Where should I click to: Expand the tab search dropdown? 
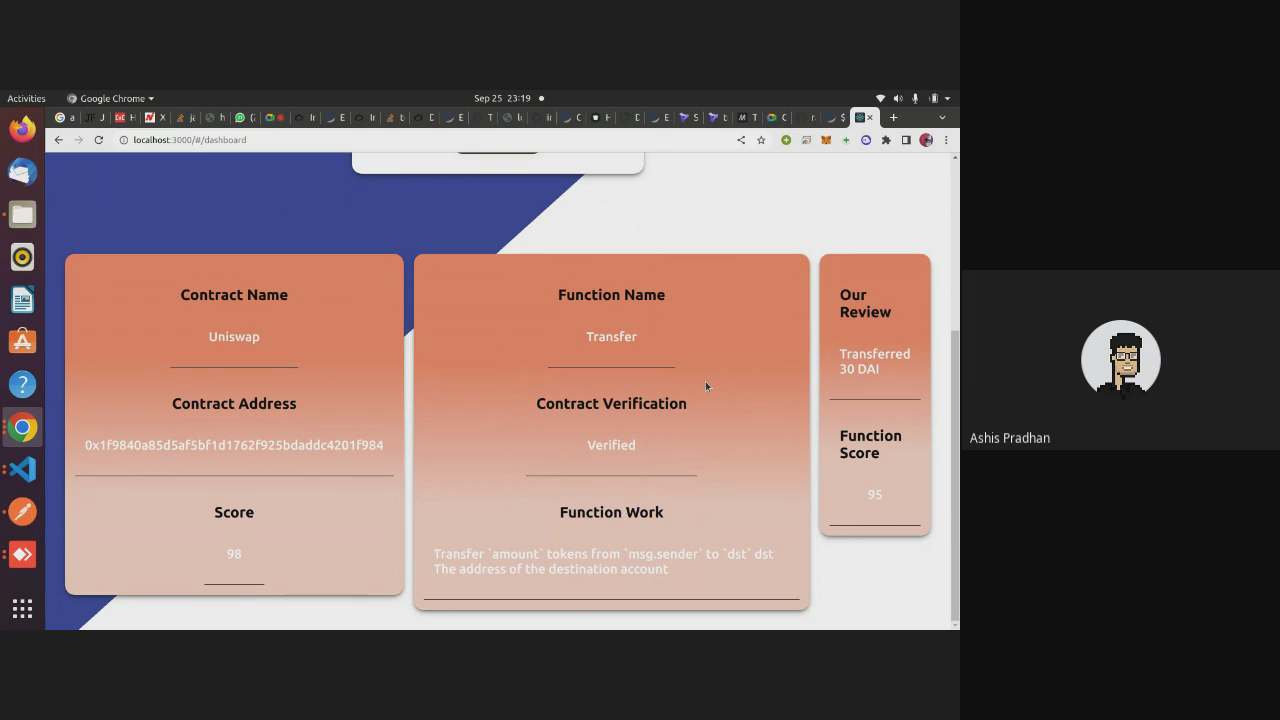pos(942,118)
